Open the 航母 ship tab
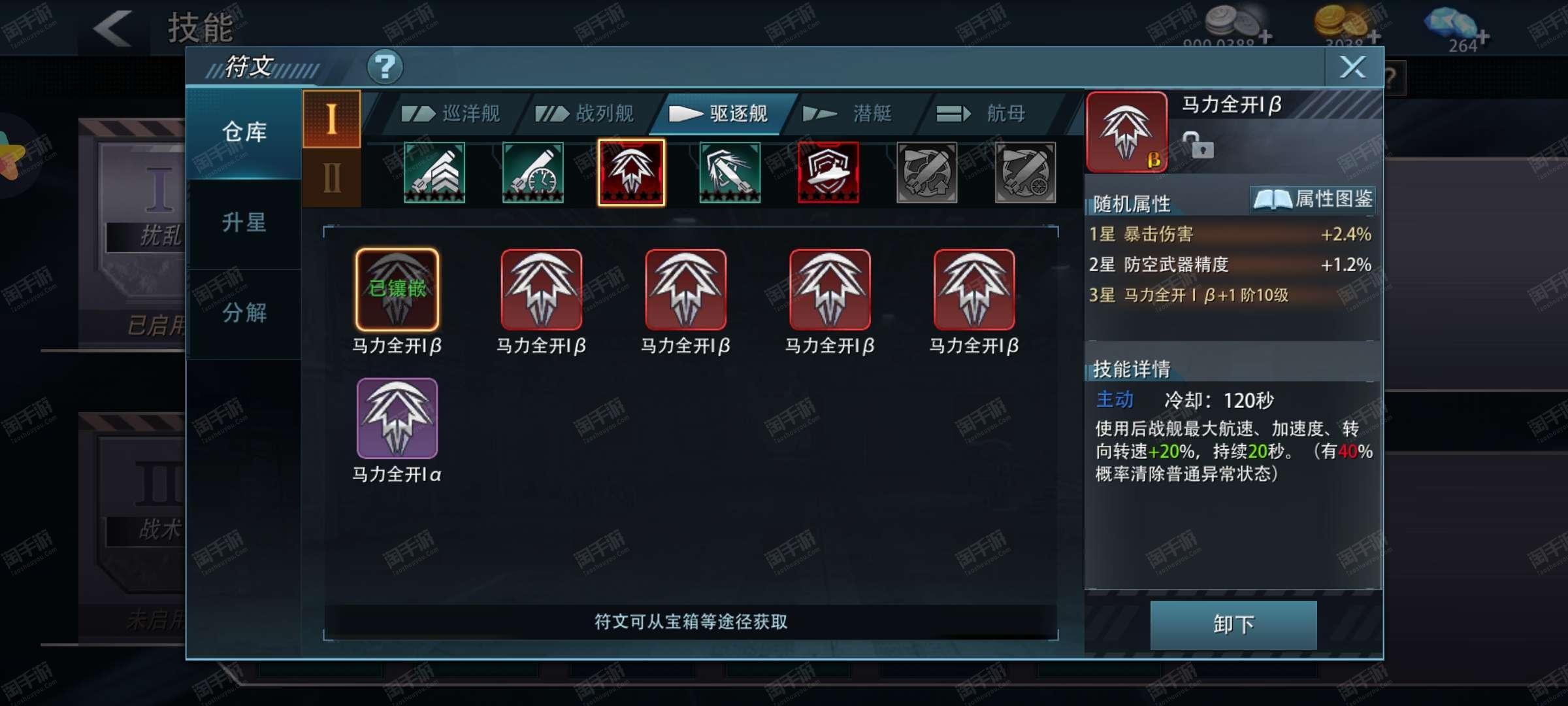Image resolution: width=1568 pixels, height=706 pixels. point(980,114)
